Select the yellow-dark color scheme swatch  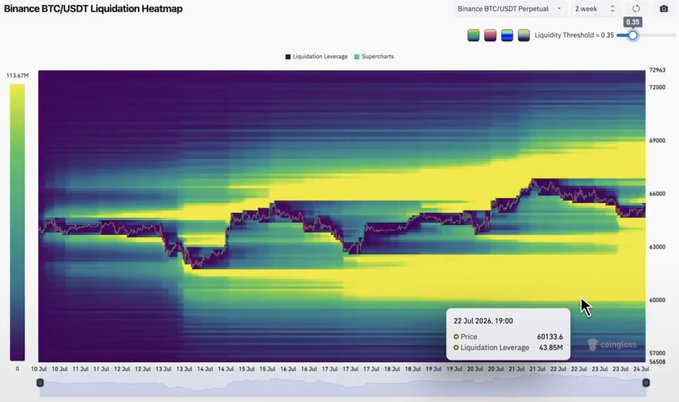click(524, 35)
